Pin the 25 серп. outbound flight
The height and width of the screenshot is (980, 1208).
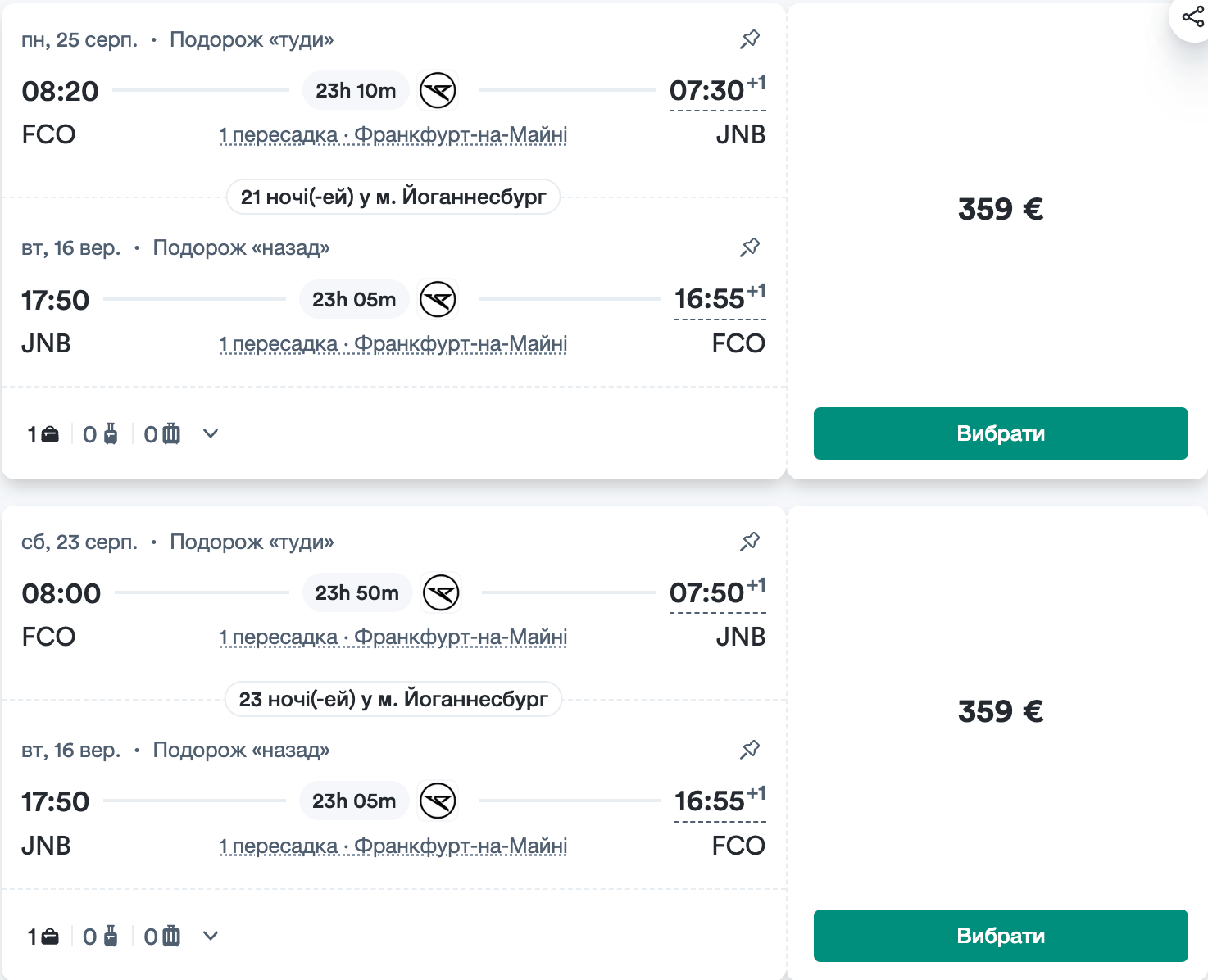tap(750, 39)
